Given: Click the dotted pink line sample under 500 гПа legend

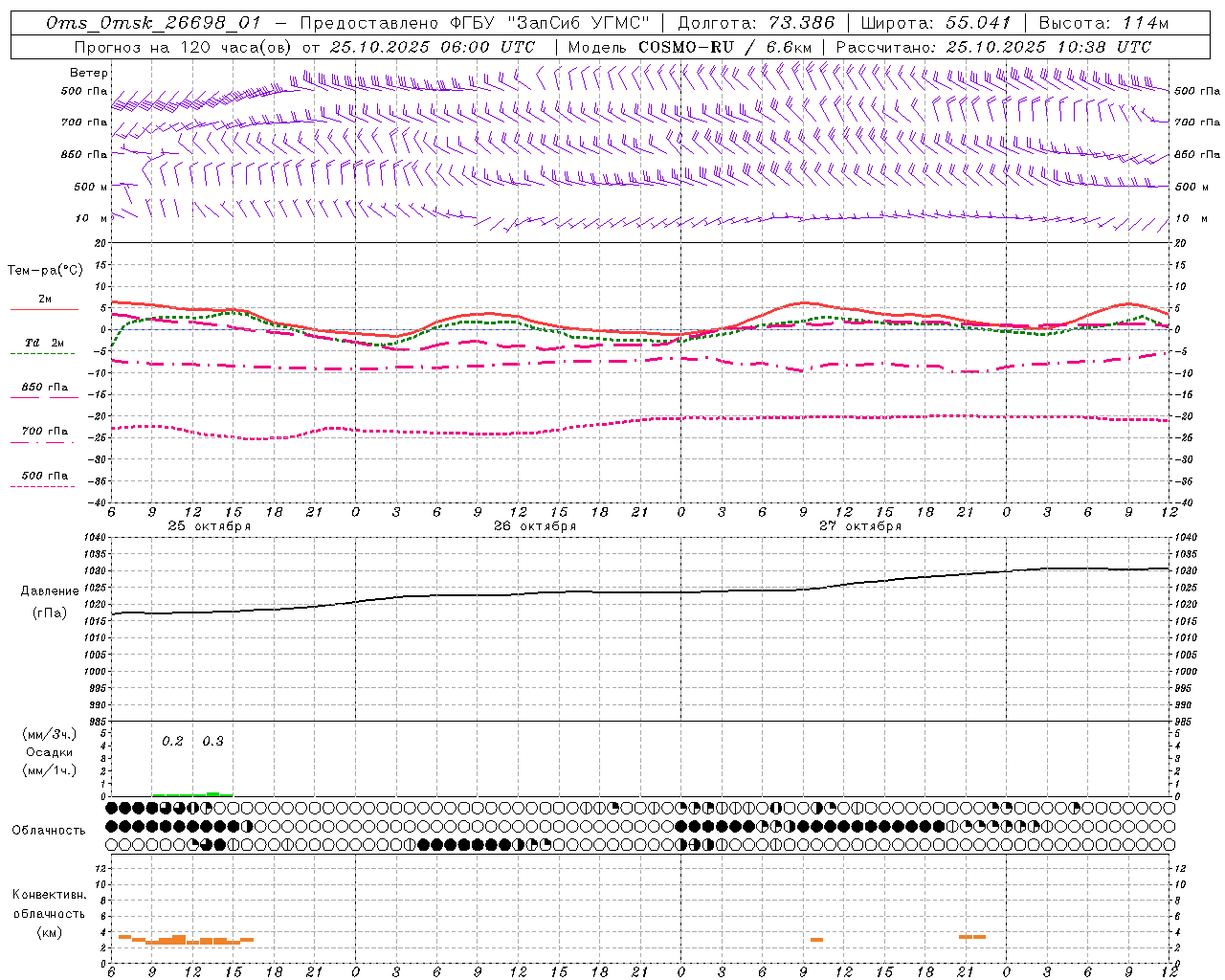Looking at the screenshot, I should (x=43, y=486).
